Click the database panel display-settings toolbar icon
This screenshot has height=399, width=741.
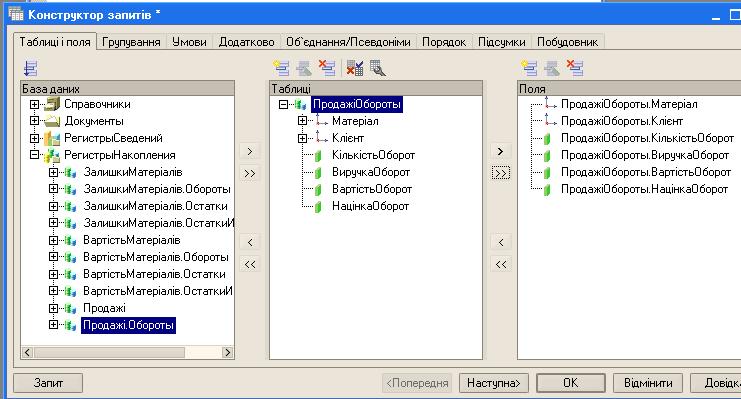(x=31, y=68)
